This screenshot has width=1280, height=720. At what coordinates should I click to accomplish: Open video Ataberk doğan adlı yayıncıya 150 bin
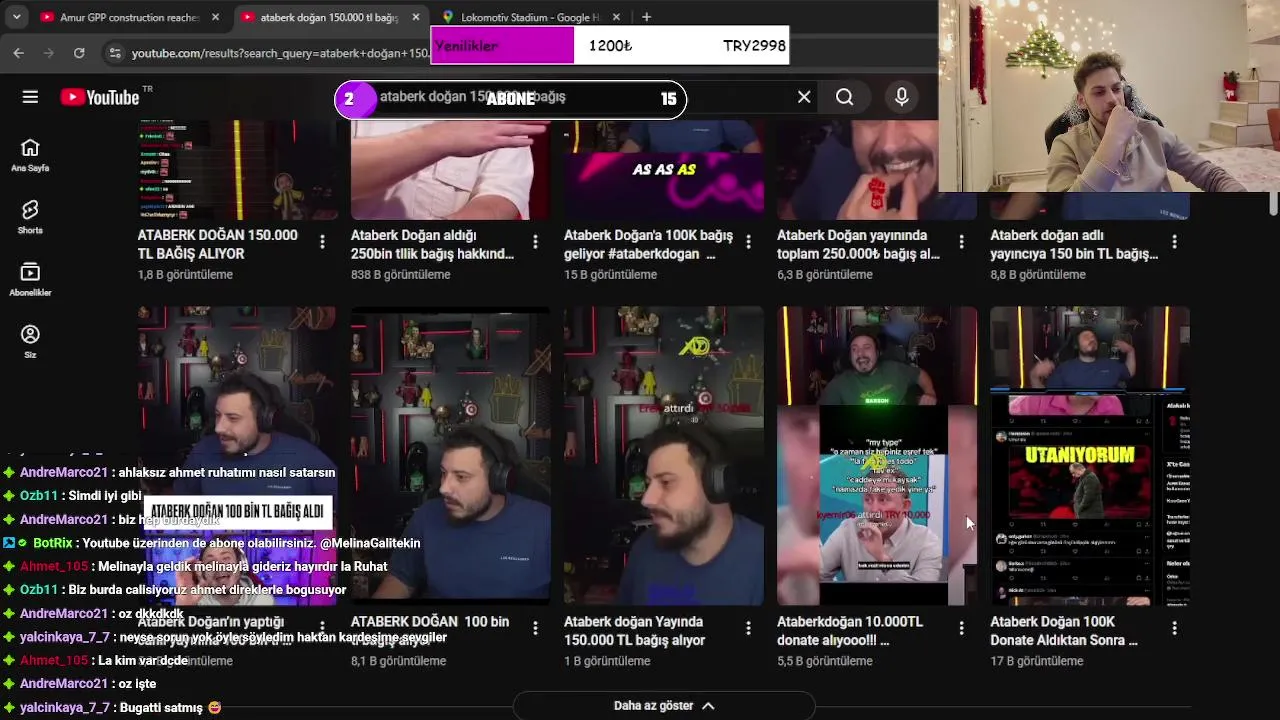coord(1074,245)
